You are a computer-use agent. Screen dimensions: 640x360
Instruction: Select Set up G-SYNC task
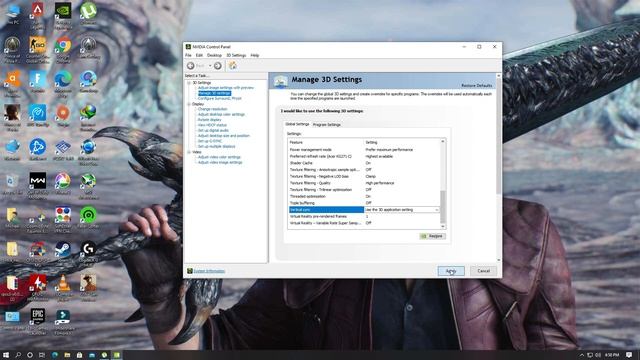(210, 141)
